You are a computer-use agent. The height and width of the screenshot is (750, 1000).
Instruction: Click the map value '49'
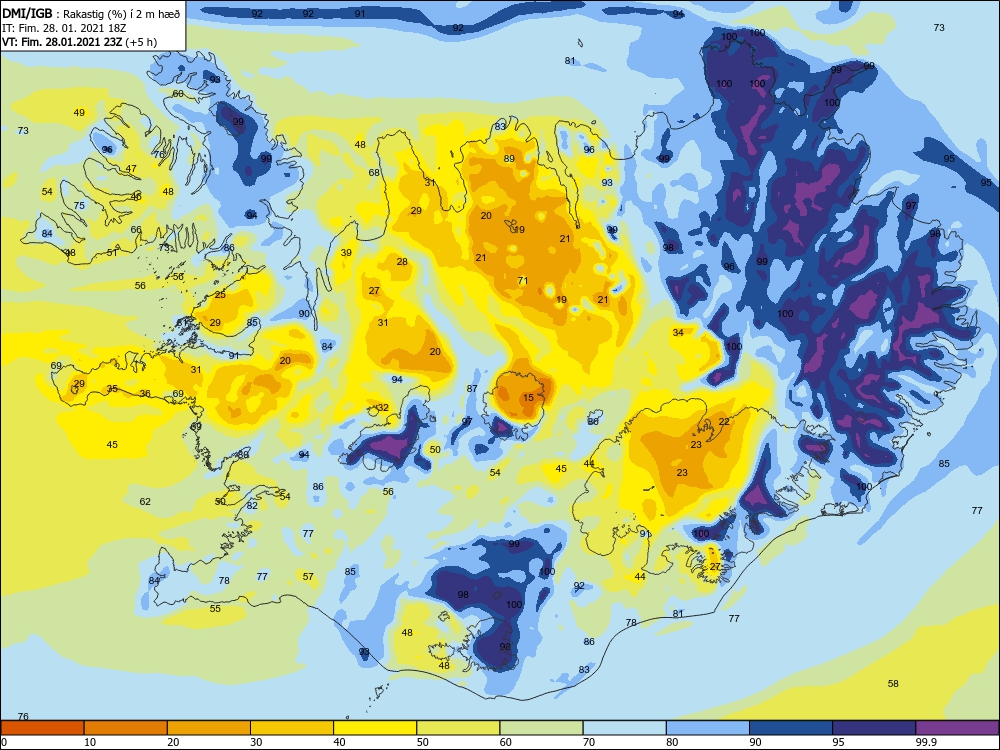click(x=79, y=113)
